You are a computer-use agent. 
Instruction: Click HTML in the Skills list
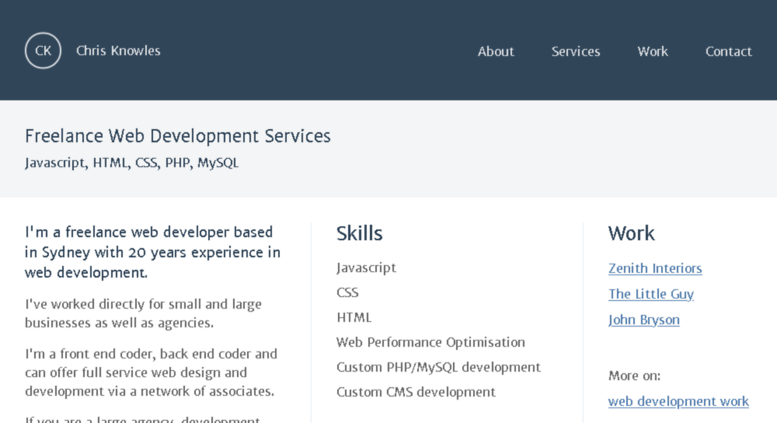354,317
